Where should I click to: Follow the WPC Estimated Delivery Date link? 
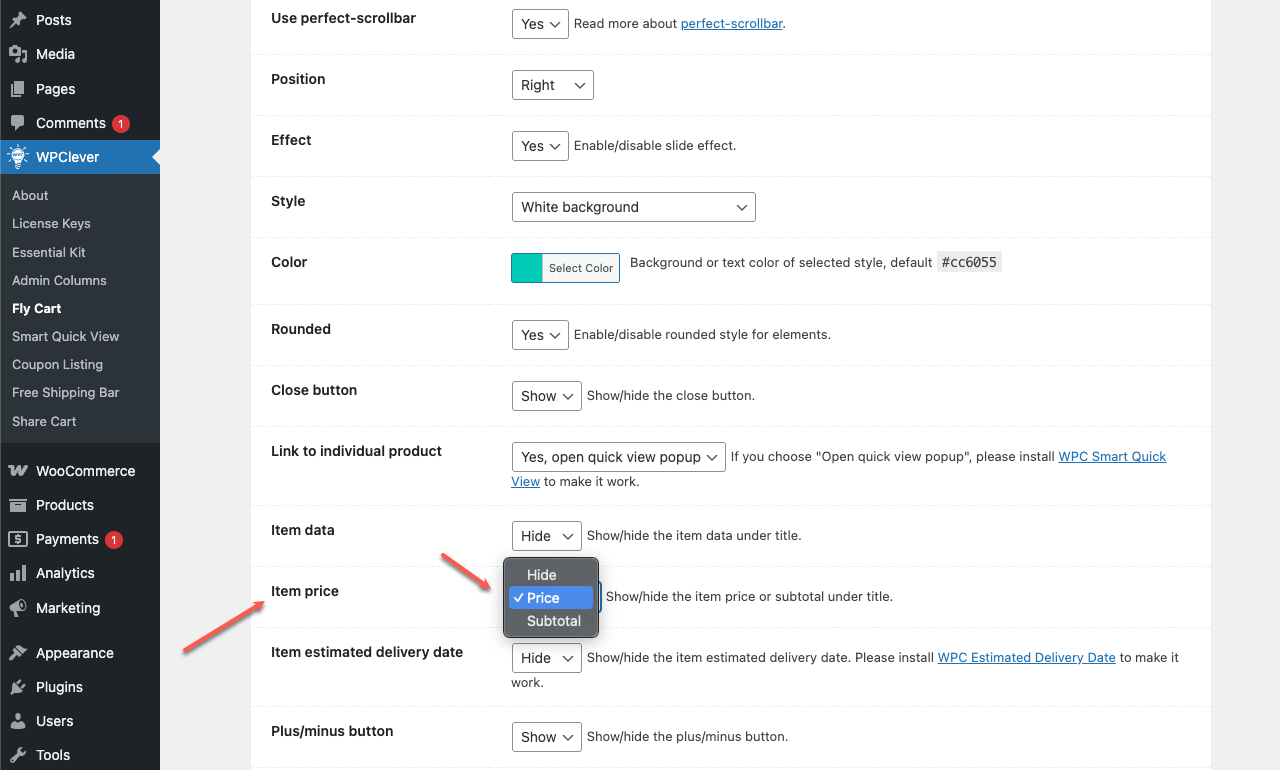[x=1026, y=658]
